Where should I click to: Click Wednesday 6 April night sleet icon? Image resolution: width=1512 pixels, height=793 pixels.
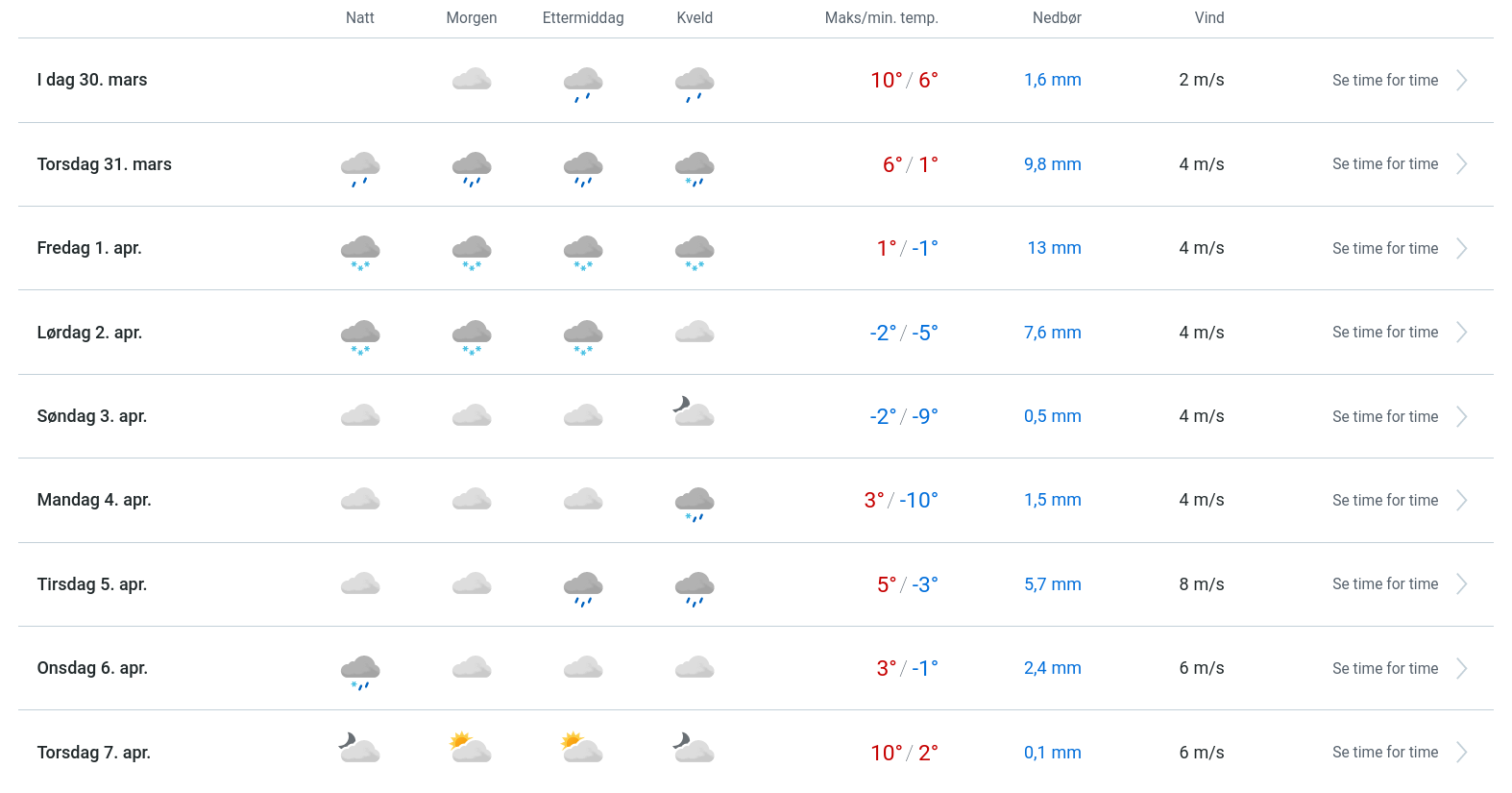[360, 672]
